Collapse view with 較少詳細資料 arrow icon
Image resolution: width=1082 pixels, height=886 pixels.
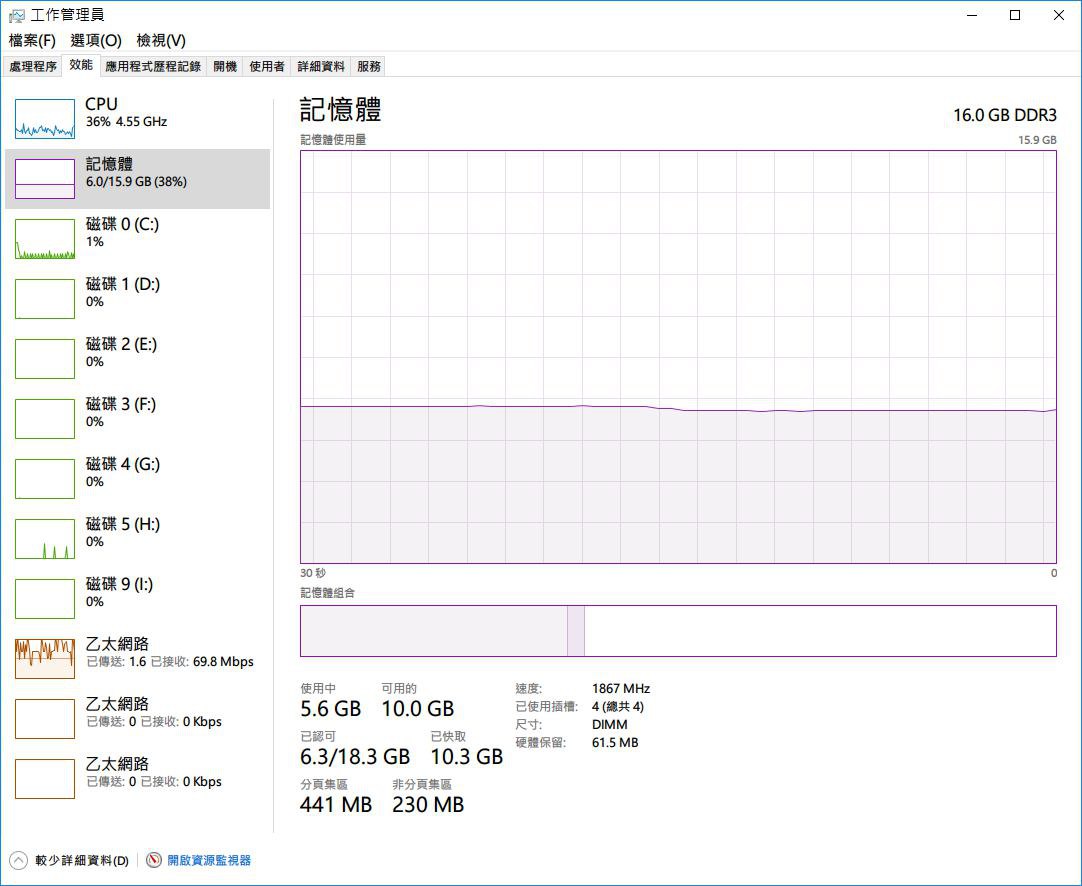coord(19,860)
